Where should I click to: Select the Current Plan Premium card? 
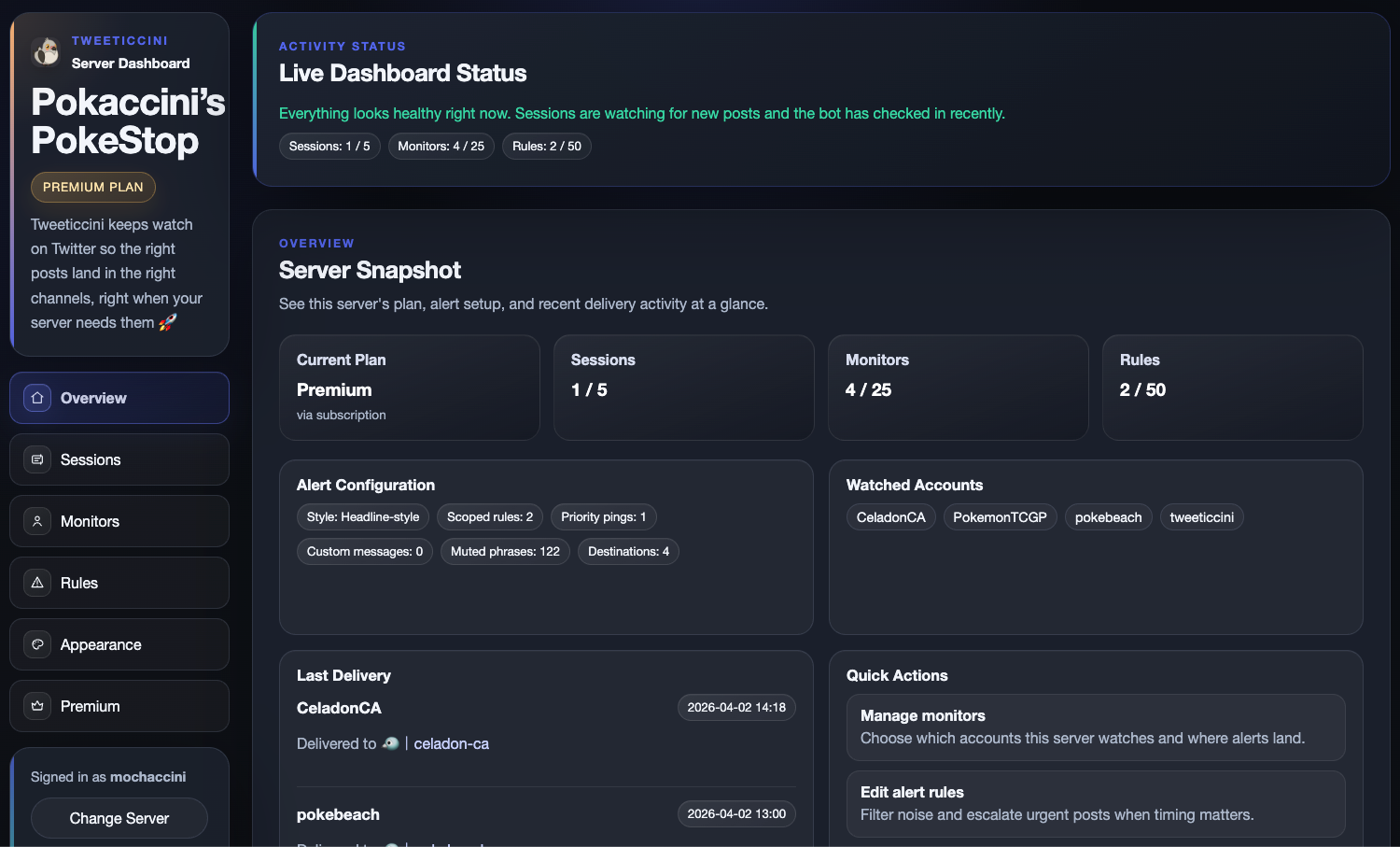[410, 388]
